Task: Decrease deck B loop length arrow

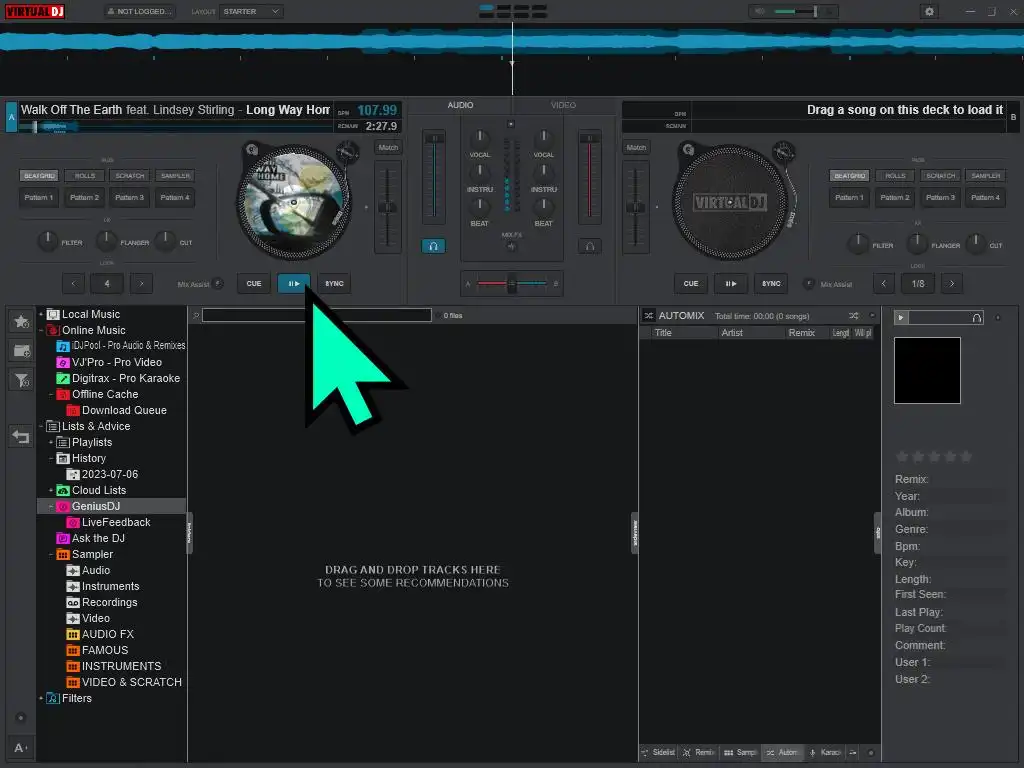Action: pos(884,283)
